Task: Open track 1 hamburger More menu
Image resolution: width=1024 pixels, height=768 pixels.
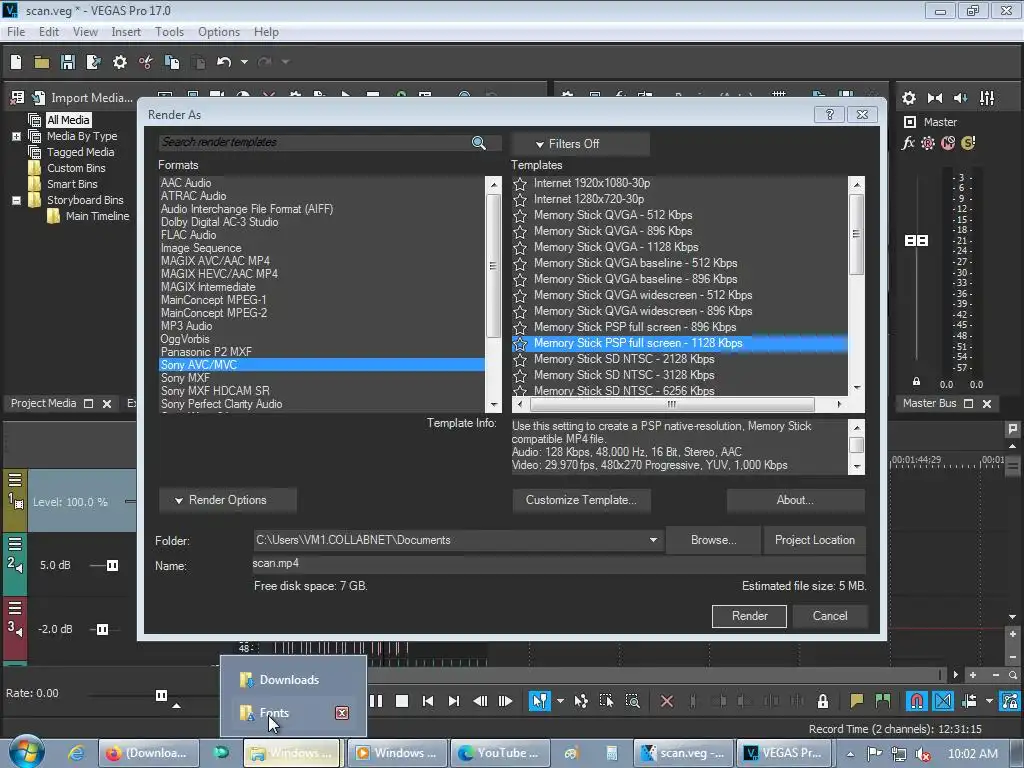Action: (15, 480)
